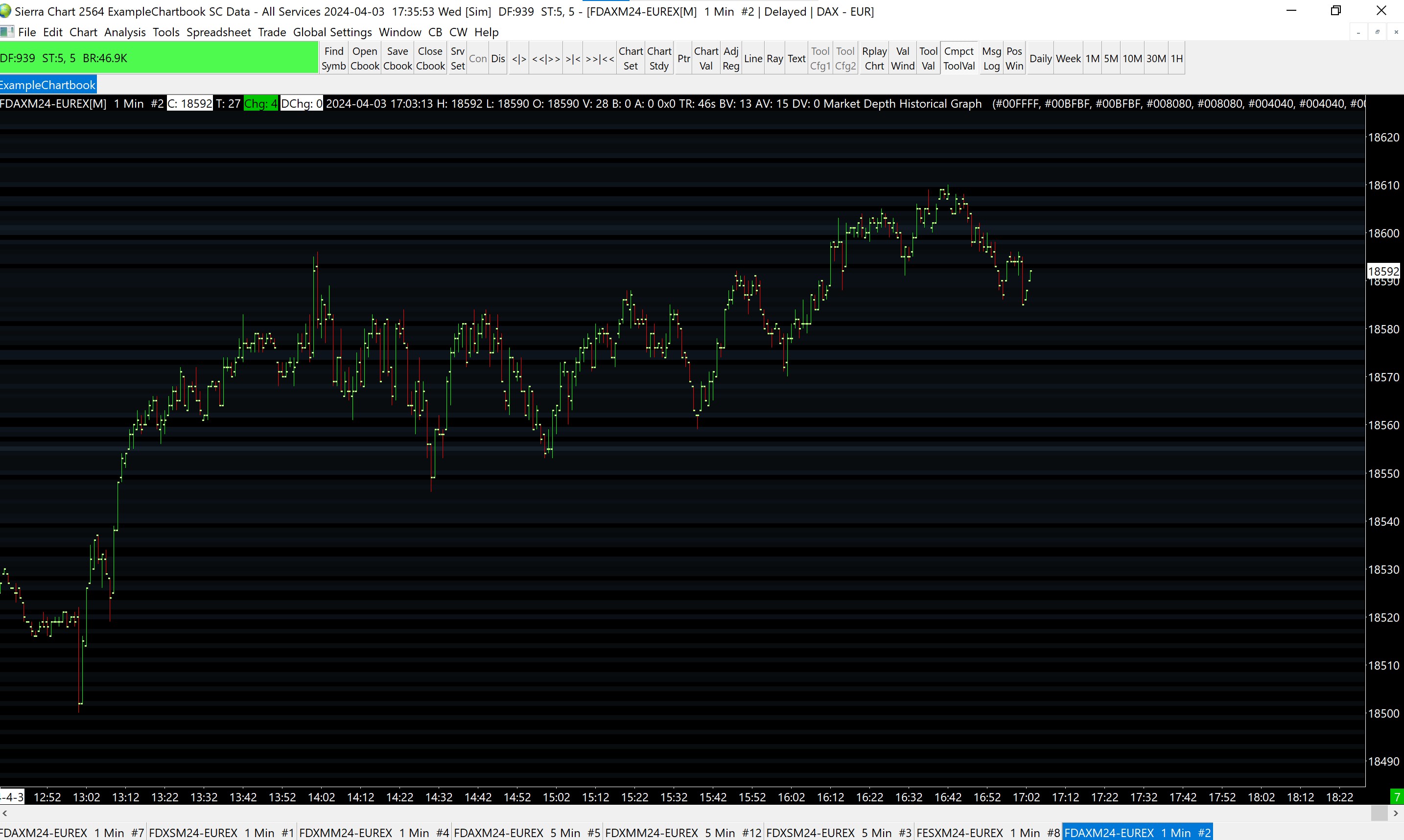Click the Find Symbol toolbar button
This screenshot has height=840, width=1404.
click(x=333, y=58)
